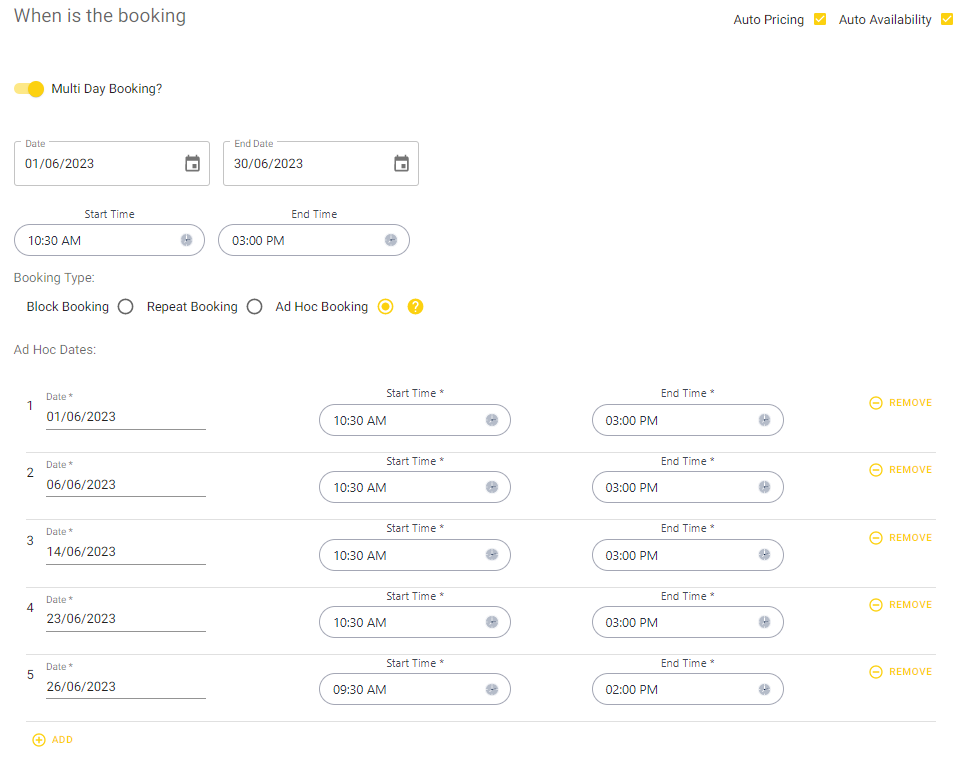Viewport: 961px width, 772px height.
Task: Click the Block Booking label text
Action: click(67, 306)
